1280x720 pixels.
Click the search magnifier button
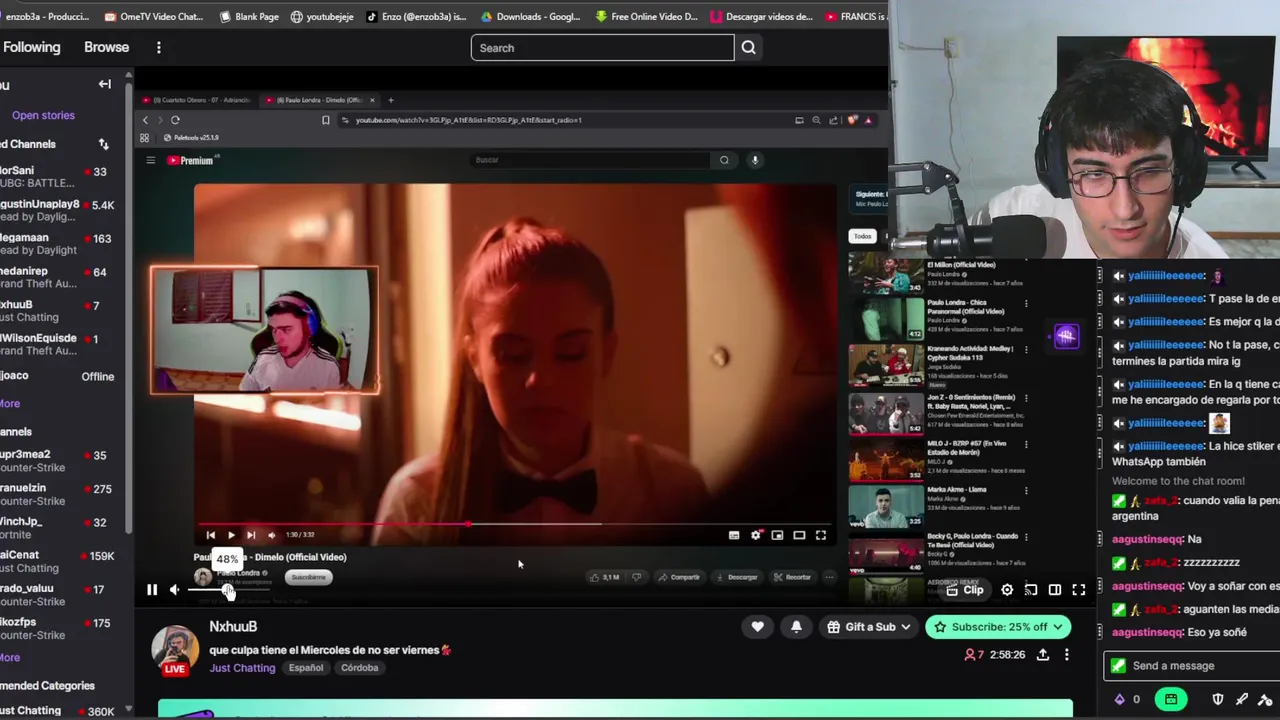tap(748, 47)
